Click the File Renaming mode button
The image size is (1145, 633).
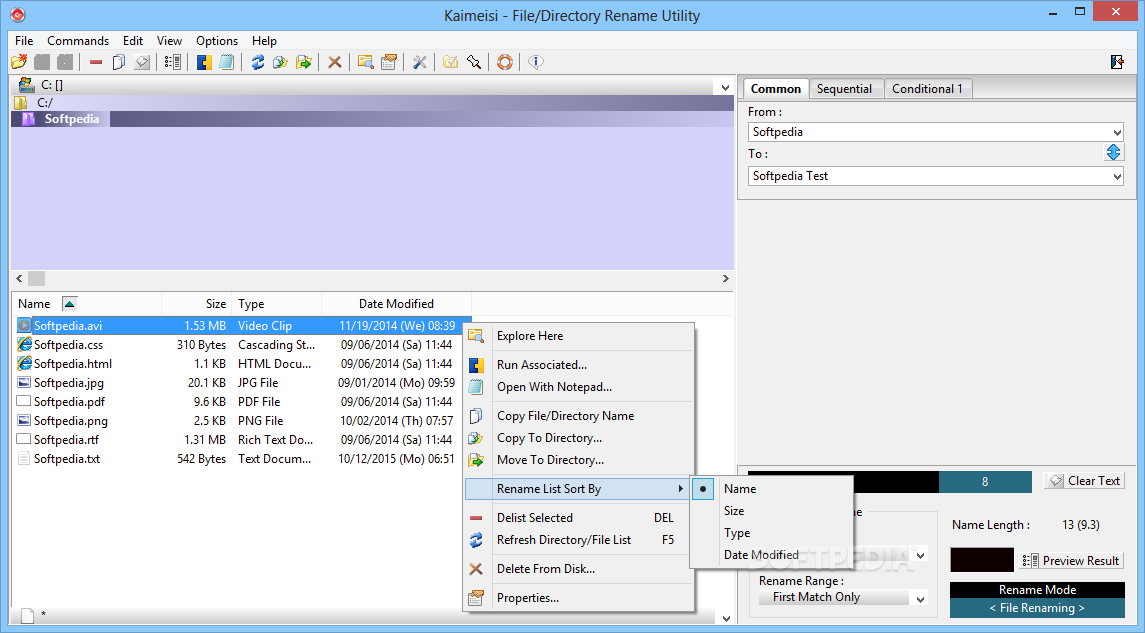coord(1037,607)
